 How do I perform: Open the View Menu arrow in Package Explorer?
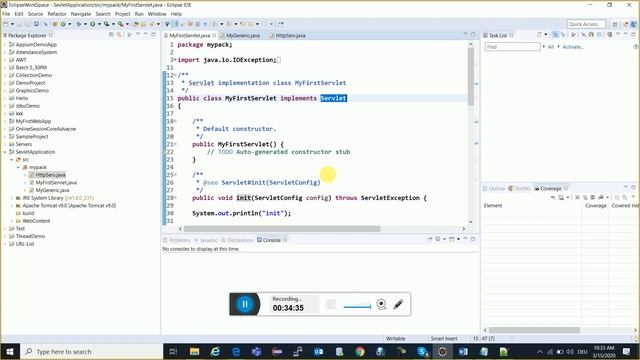point(138,35)
